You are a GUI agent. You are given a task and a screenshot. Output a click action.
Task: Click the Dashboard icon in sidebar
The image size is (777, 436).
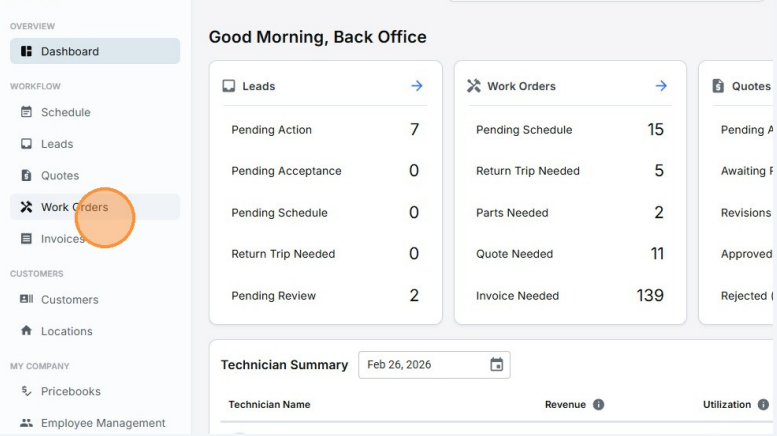tap(26, 51)
